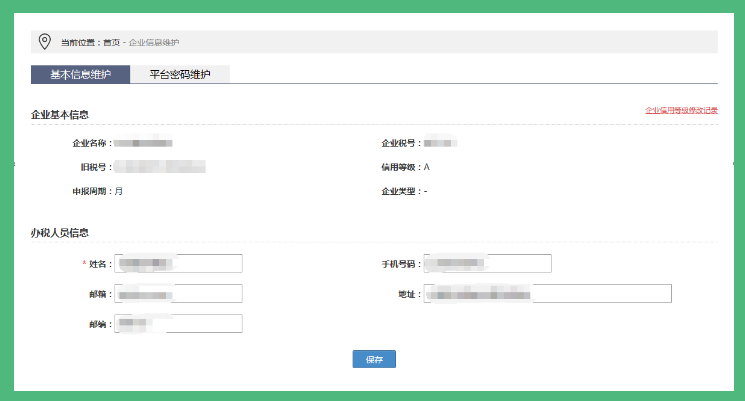This screenshot has height=401, width=745.
Task: Open the red 企业信用等级 link in 企业基本信息
Action: pos(681,110)
